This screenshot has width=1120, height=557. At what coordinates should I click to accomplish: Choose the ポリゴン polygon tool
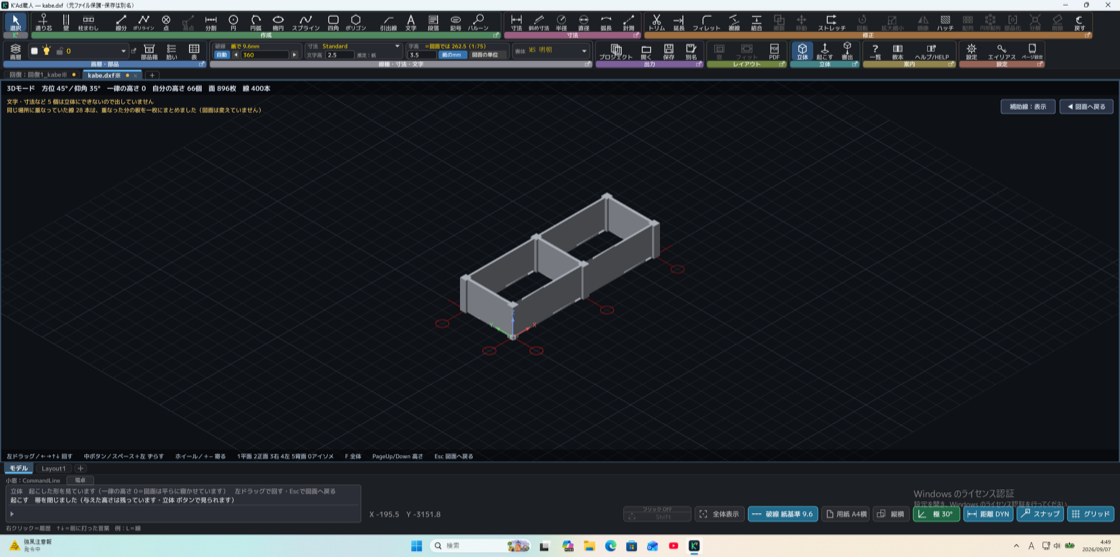[355, 22]
